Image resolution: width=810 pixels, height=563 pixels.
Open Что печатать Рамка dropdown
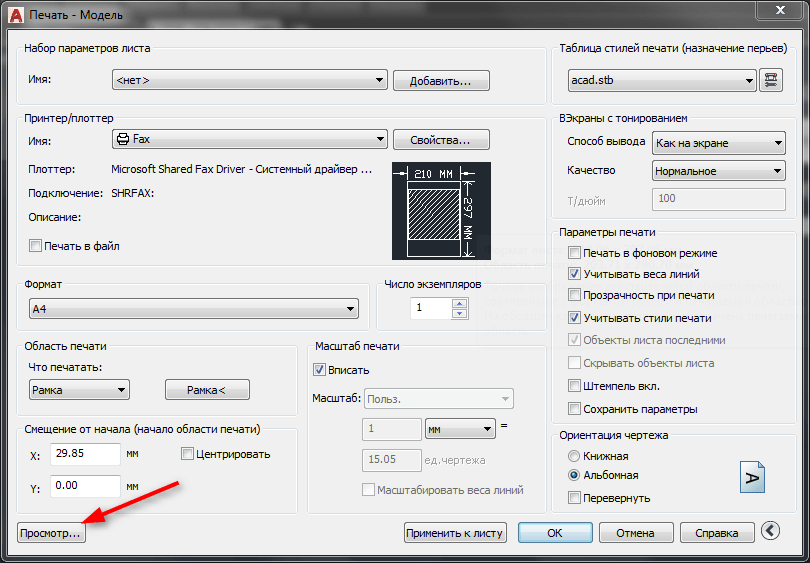coord(79,390)
